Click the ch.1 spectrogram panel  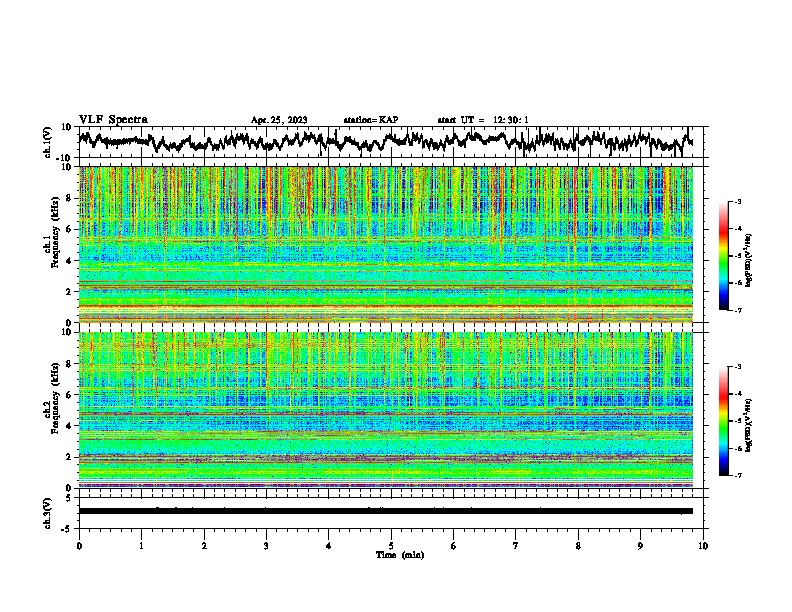pyautogui.click(x=386, y=244)
